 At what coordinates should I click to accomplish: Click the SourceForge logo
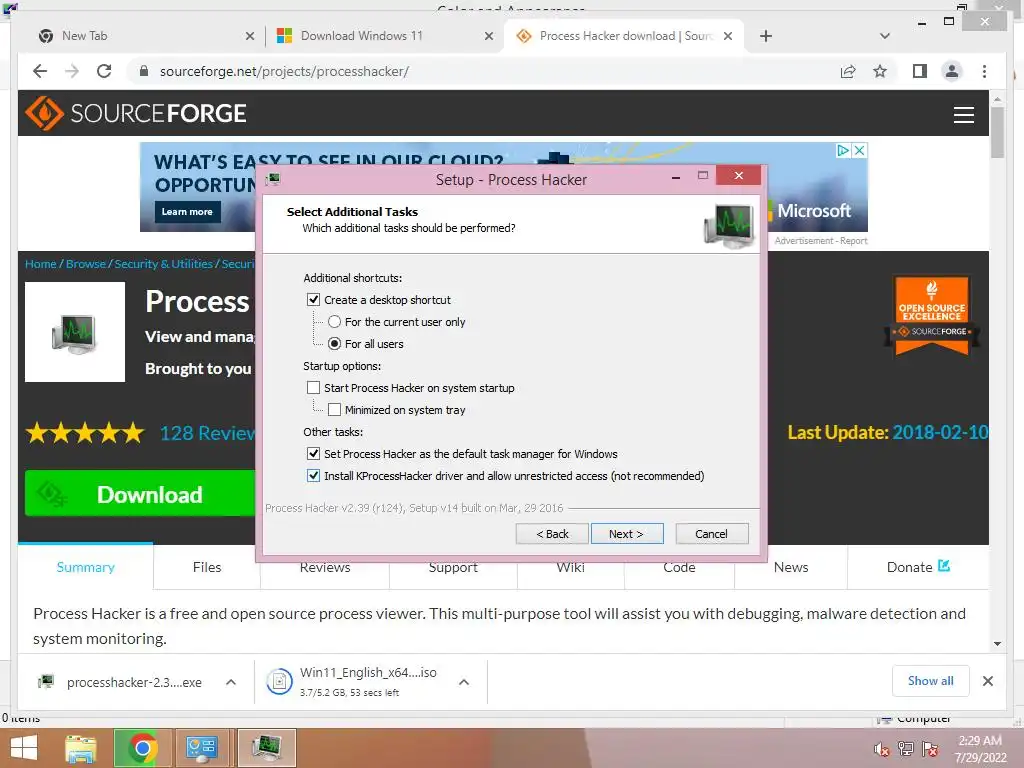coord(136,113)
